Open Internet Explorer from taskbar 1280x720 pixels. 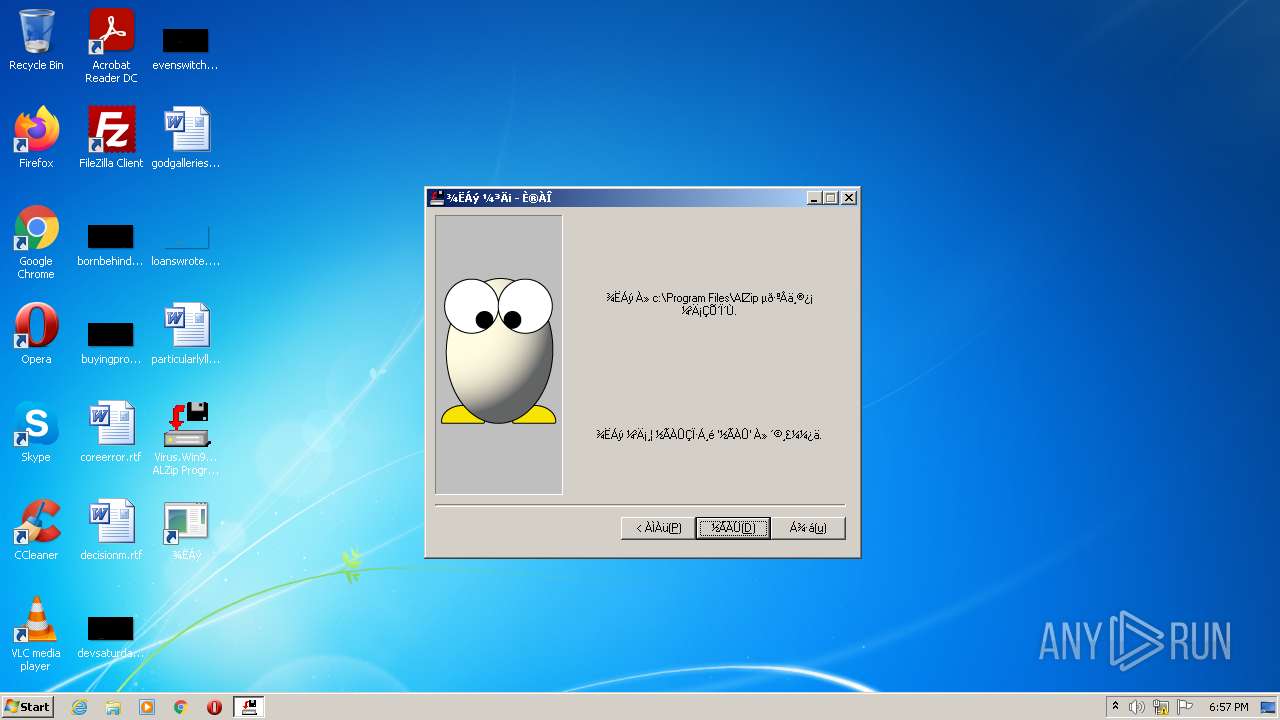[79, 707]
